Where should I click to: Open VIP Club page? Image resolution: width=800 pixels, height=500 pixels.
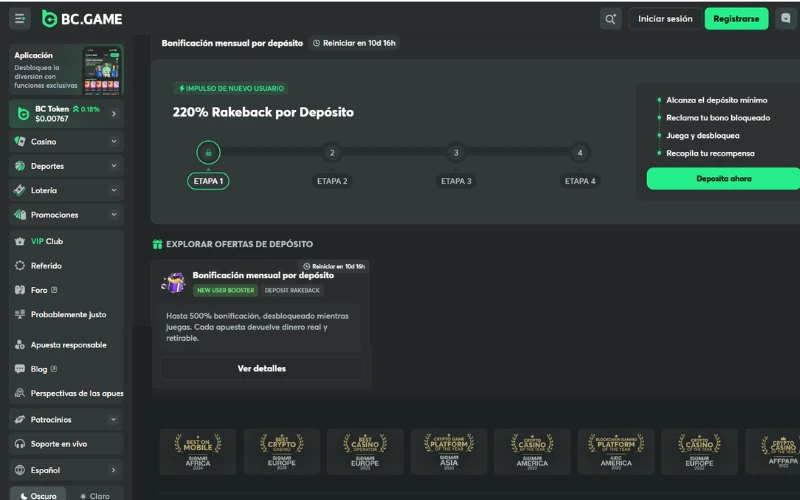click(66, 241)
